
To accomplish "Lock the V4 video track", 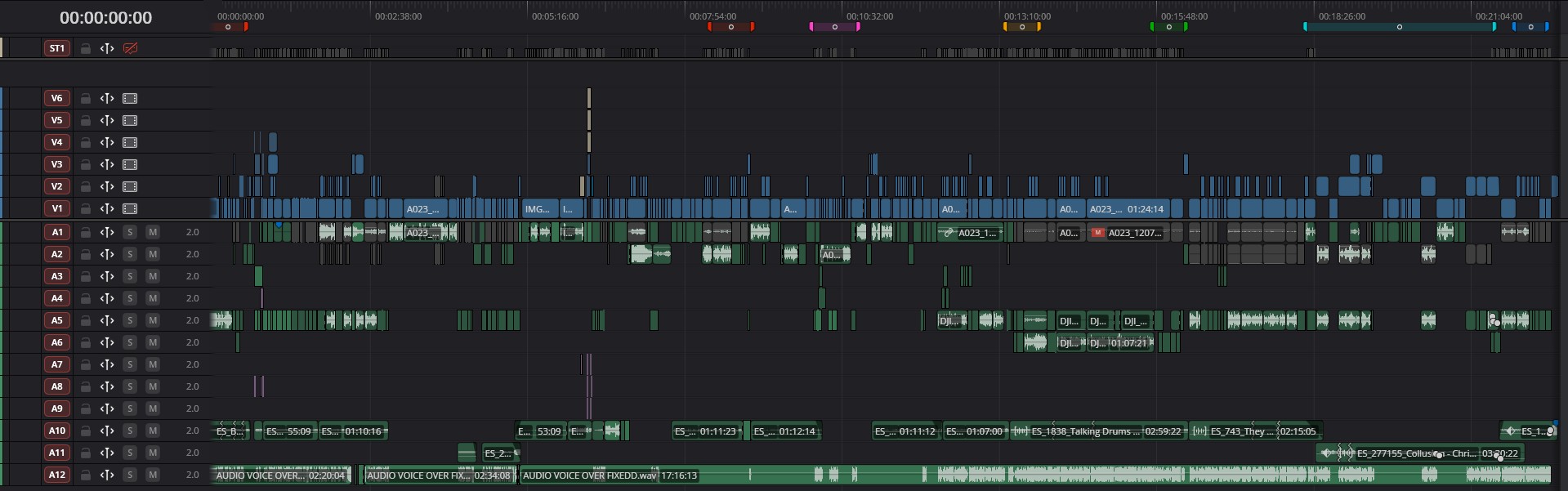I will (x=85, y=142).
